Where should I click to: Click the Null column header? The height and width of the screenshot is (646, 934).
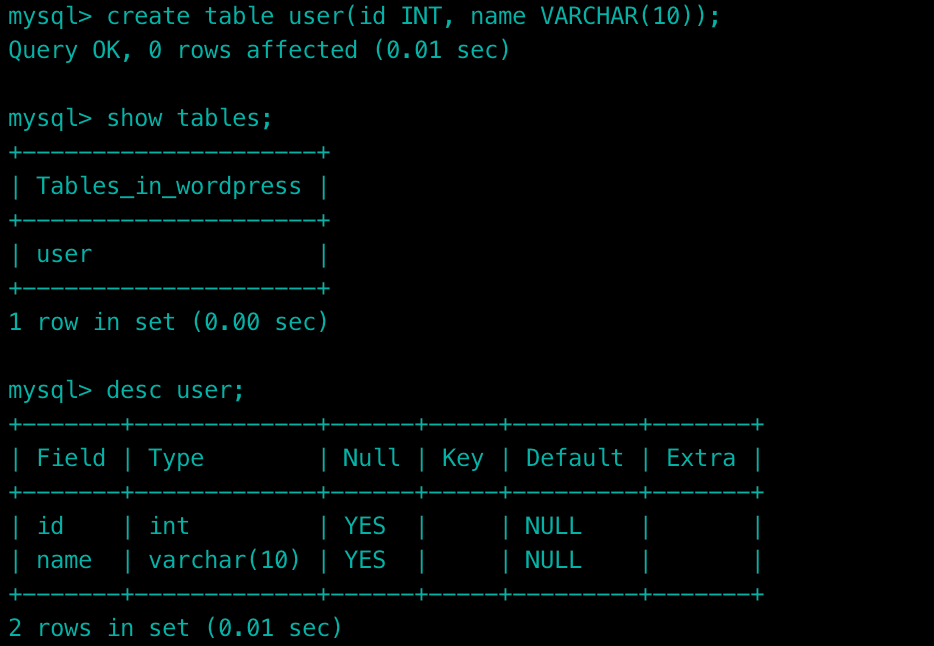pyautogui.click(x=371, y=458)
